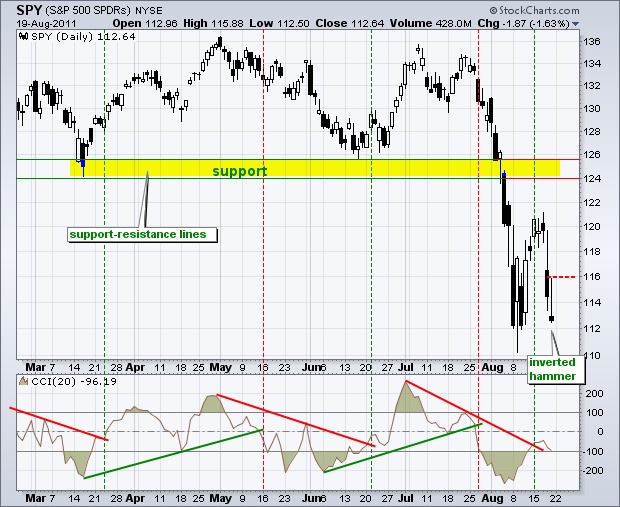Click the SPY ticker symbol title
Viewport: 620px width, 507px height.
[29, 10]
